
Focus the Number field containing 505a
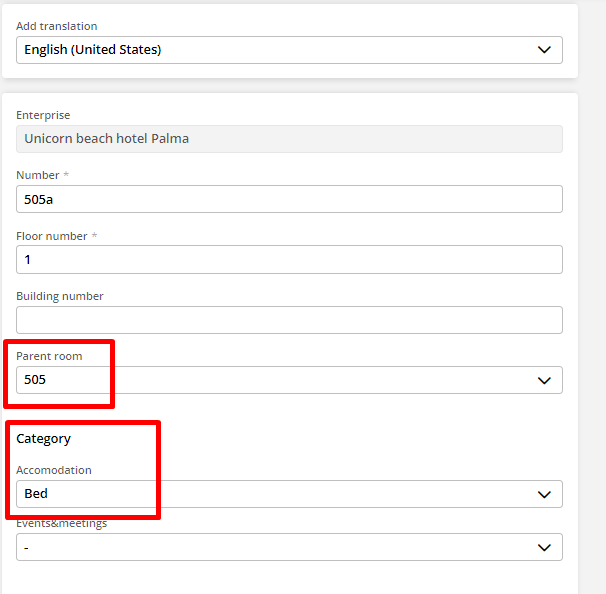tap(289, 199)
